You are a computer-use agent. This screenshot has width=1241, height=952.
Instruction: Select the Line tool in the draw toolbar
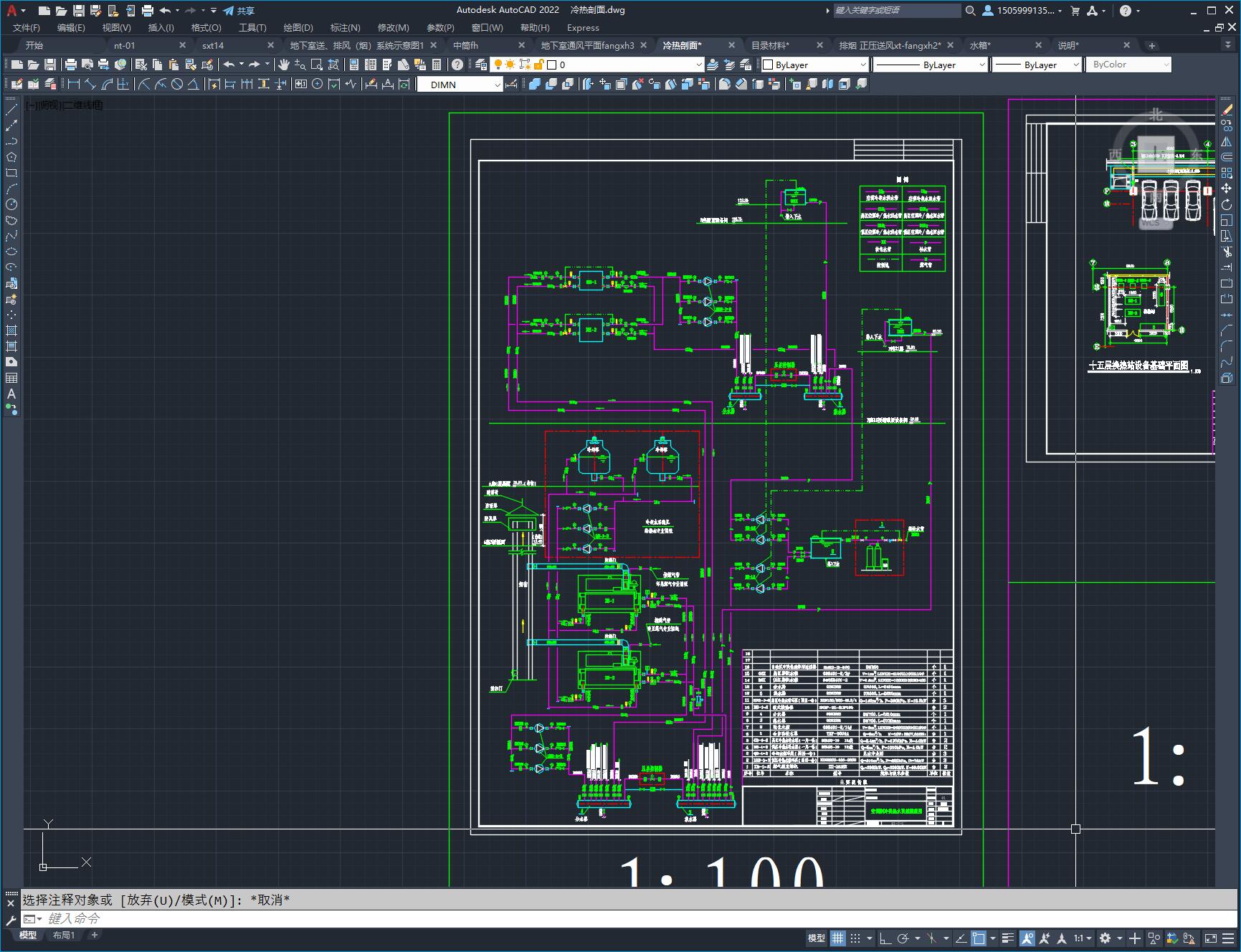11,110
